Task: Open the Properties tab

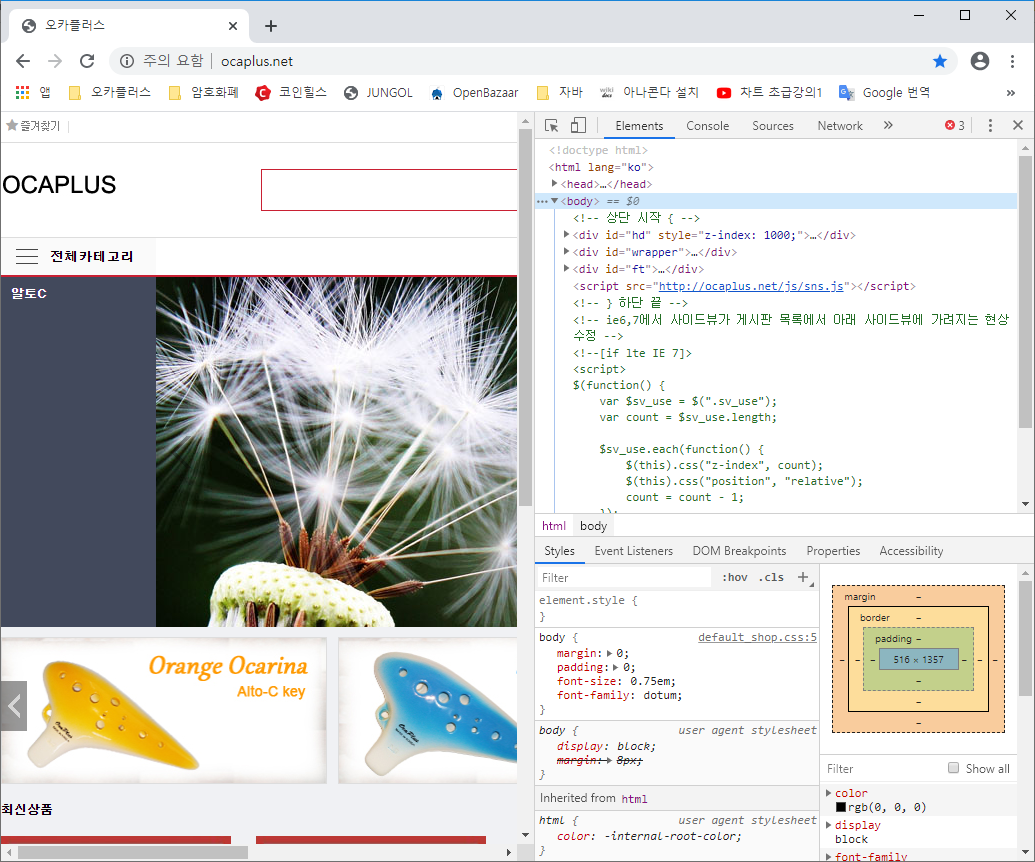Action: pyautogui.click(x=833, y=551)
